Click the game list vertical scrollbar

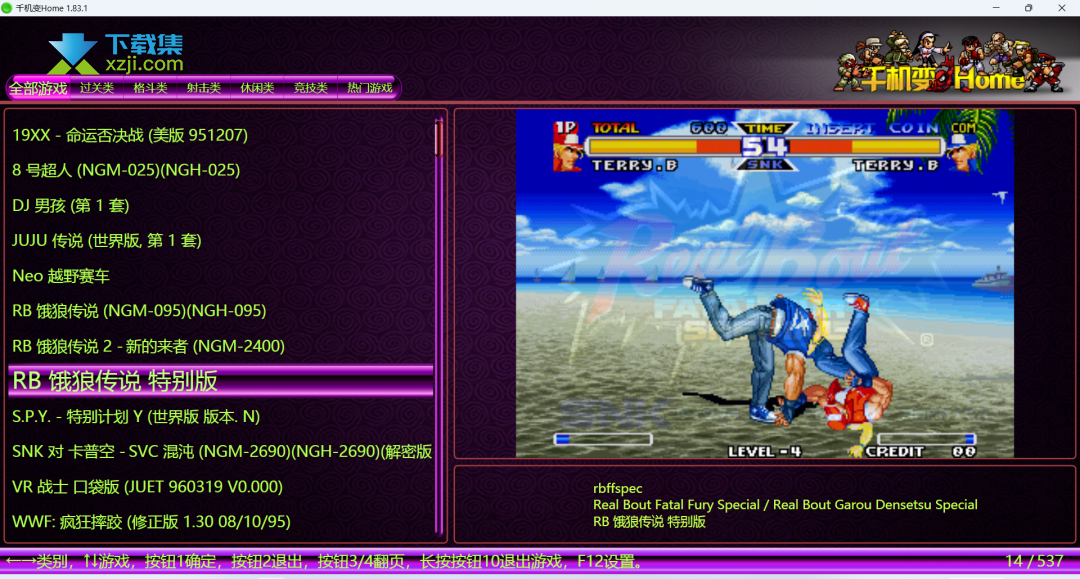(439, 325)
